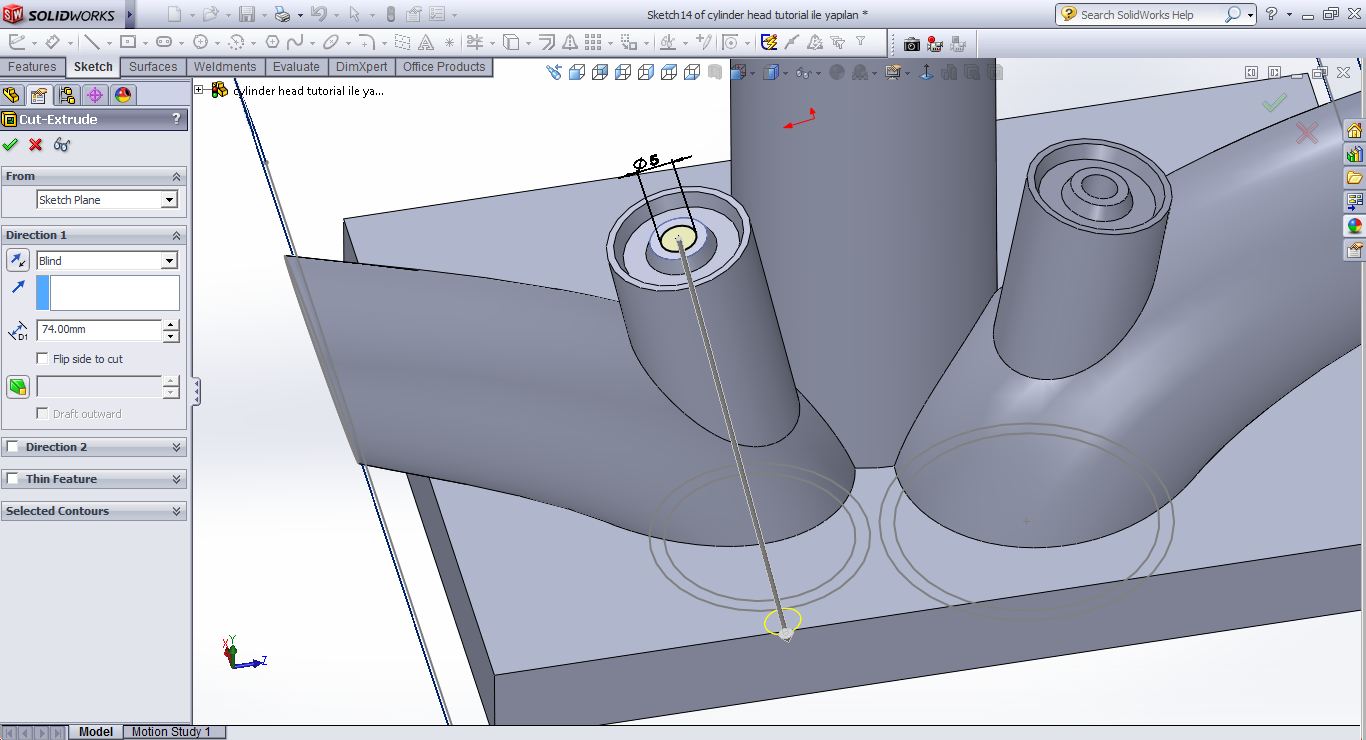Turn on Draft On/Off button
1366x740 pixels.
tap(18, 387)
